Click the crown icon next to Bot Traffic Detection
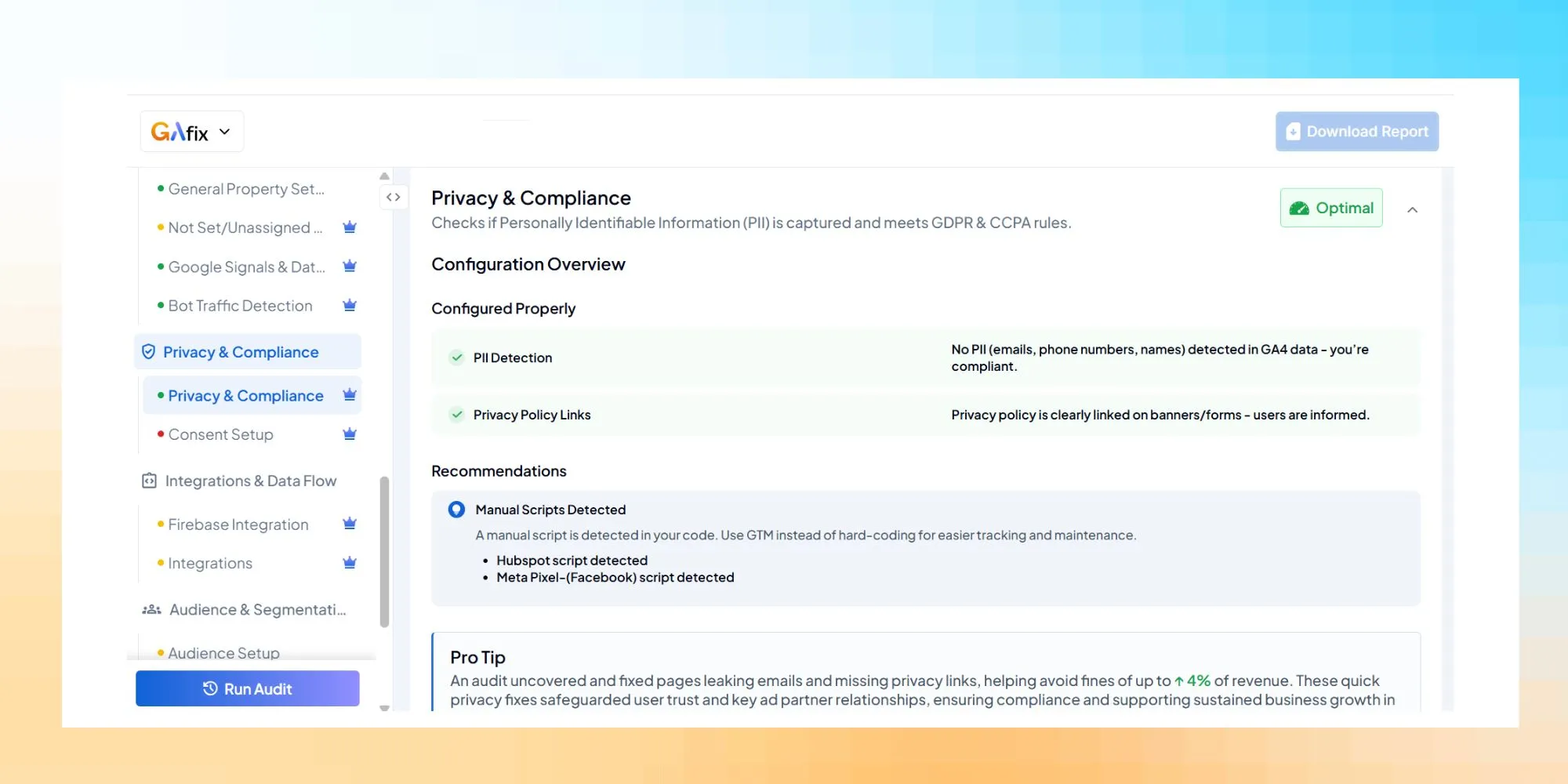The width and height of the screenshot is (1568, 784). tap(350, 305)
